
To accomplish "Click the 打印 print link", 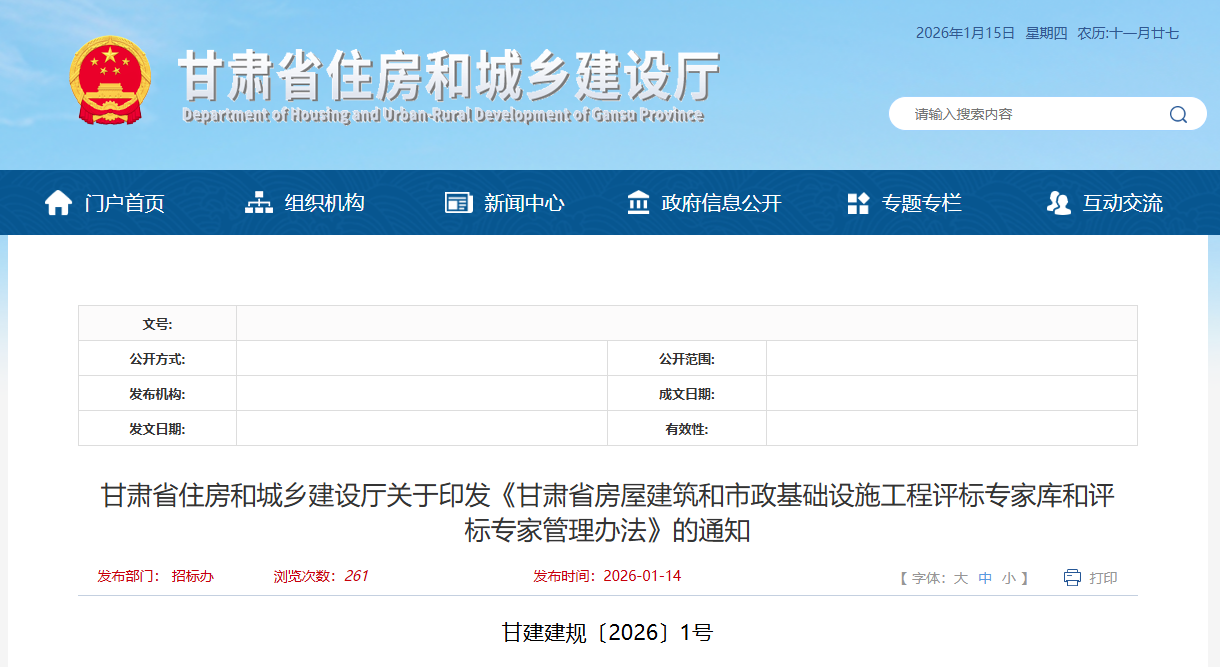I will click(1105, 577).
